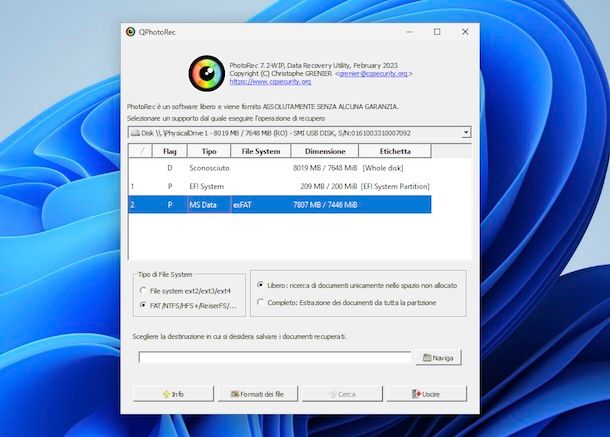Click the 8019 MB / 7648 MiB cell

325,168
